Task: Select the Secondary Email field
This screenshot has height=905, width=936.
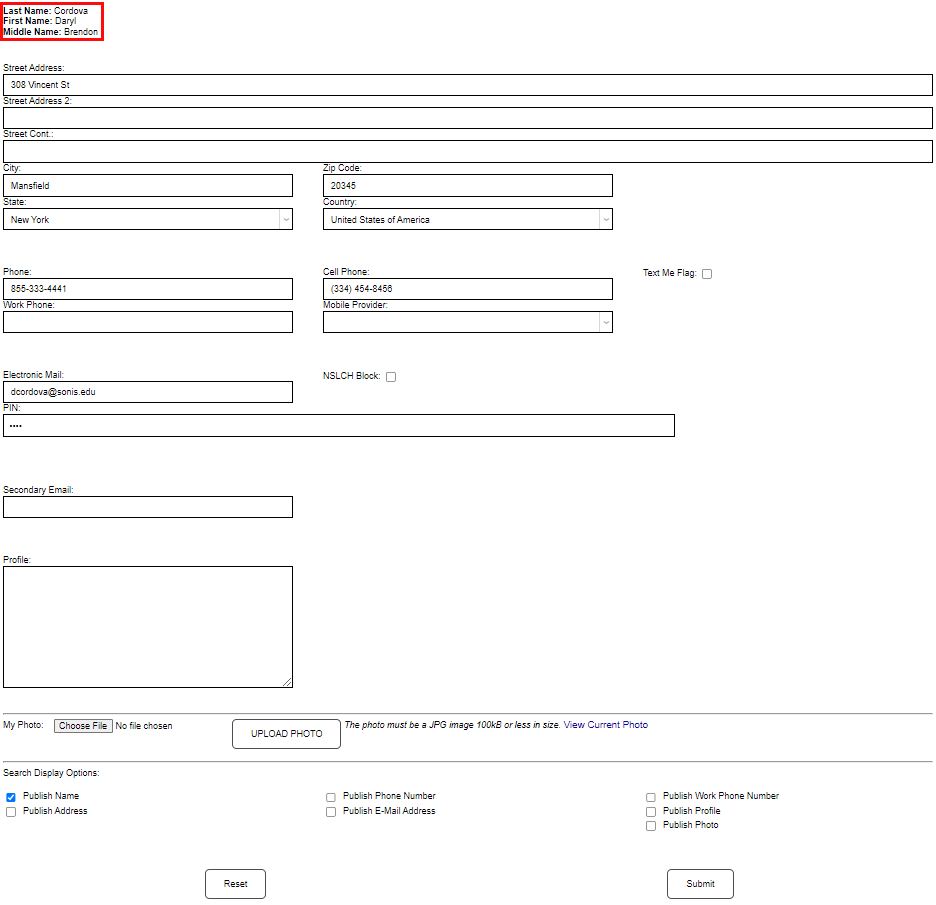Action: point(148,507)
